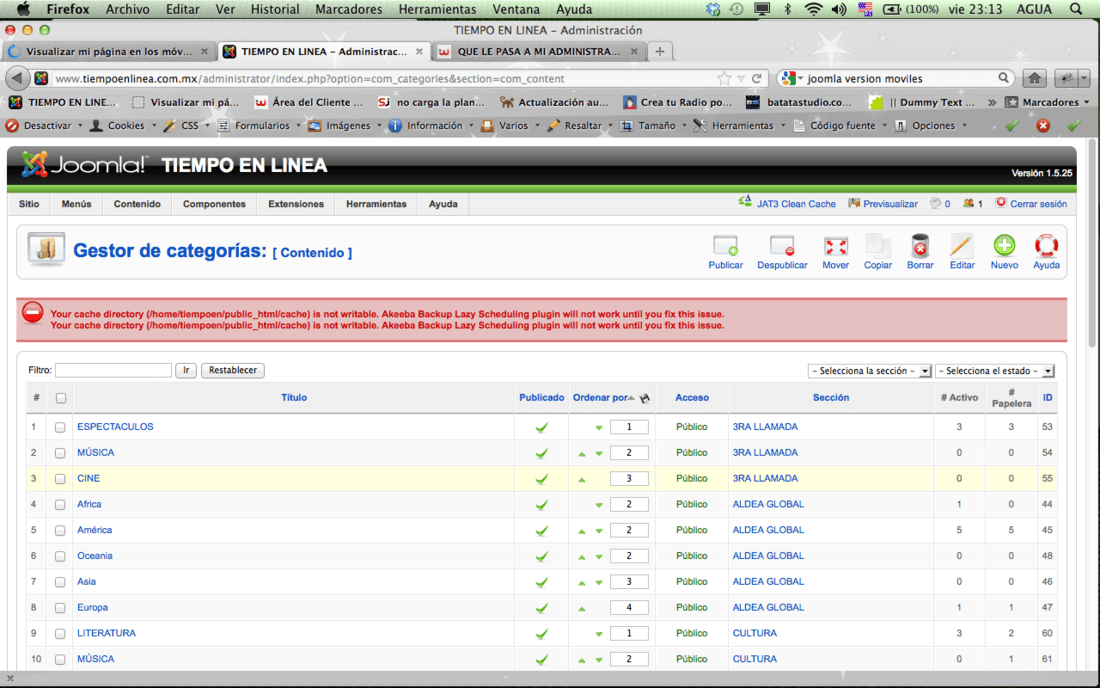Toggle published checkmark for CINE

[542, 479]
